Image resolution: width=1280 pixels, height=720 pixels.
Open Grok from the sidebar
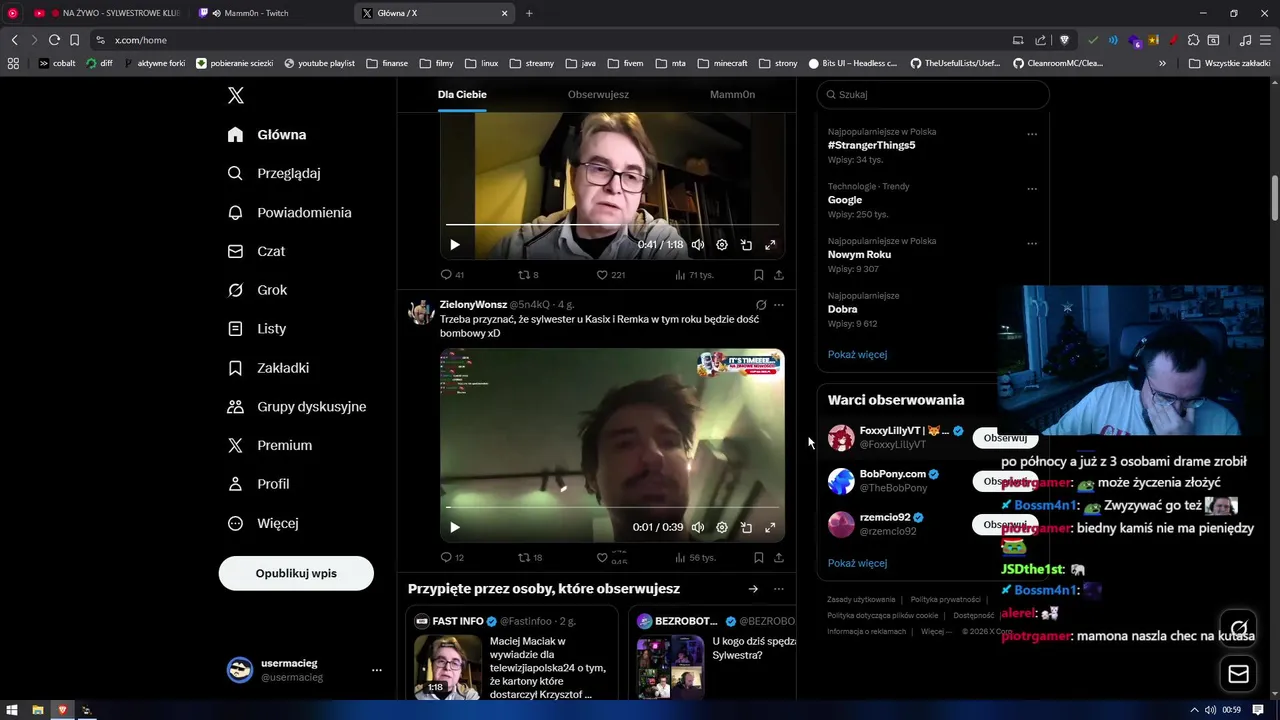pyautogui.click(x=257, y=290)
